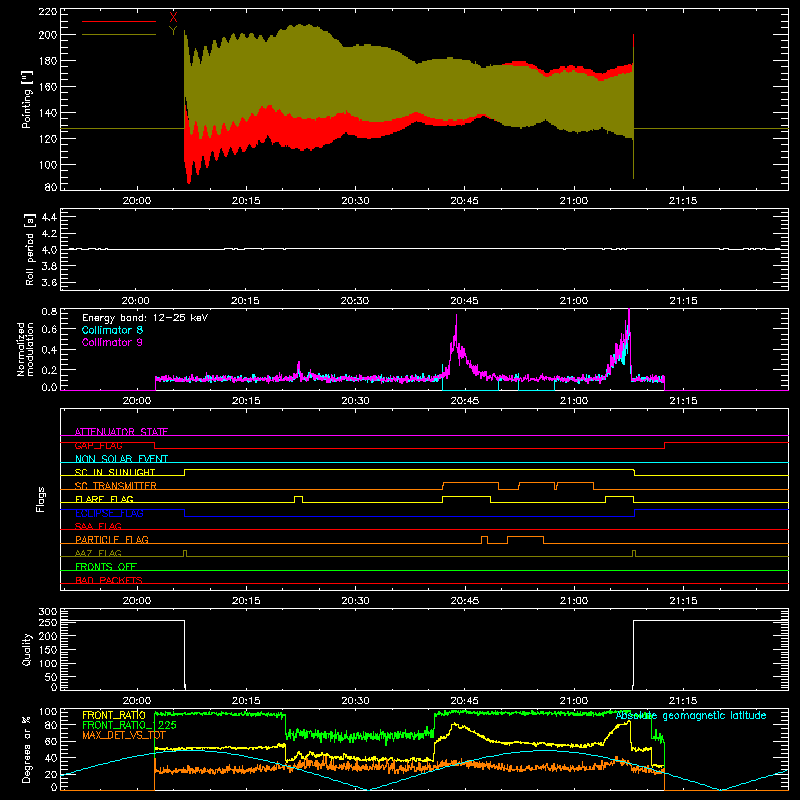Viewport: 800px width, 800px height.
Task: Click the FRONTS_OFF flag label
Action: (106, 566)
